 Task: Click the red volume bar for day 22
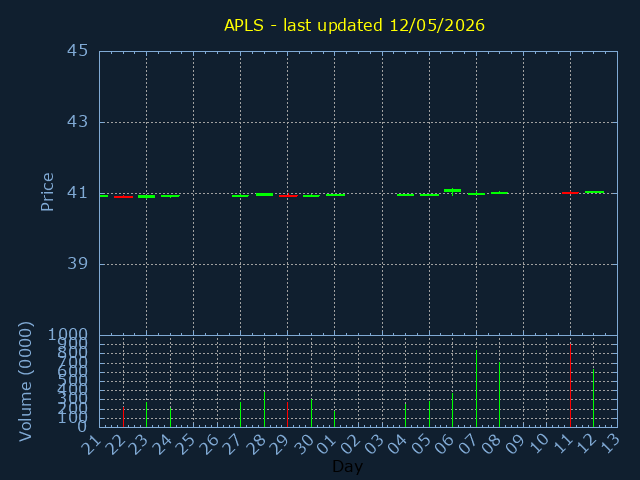(x=123, y=417)
